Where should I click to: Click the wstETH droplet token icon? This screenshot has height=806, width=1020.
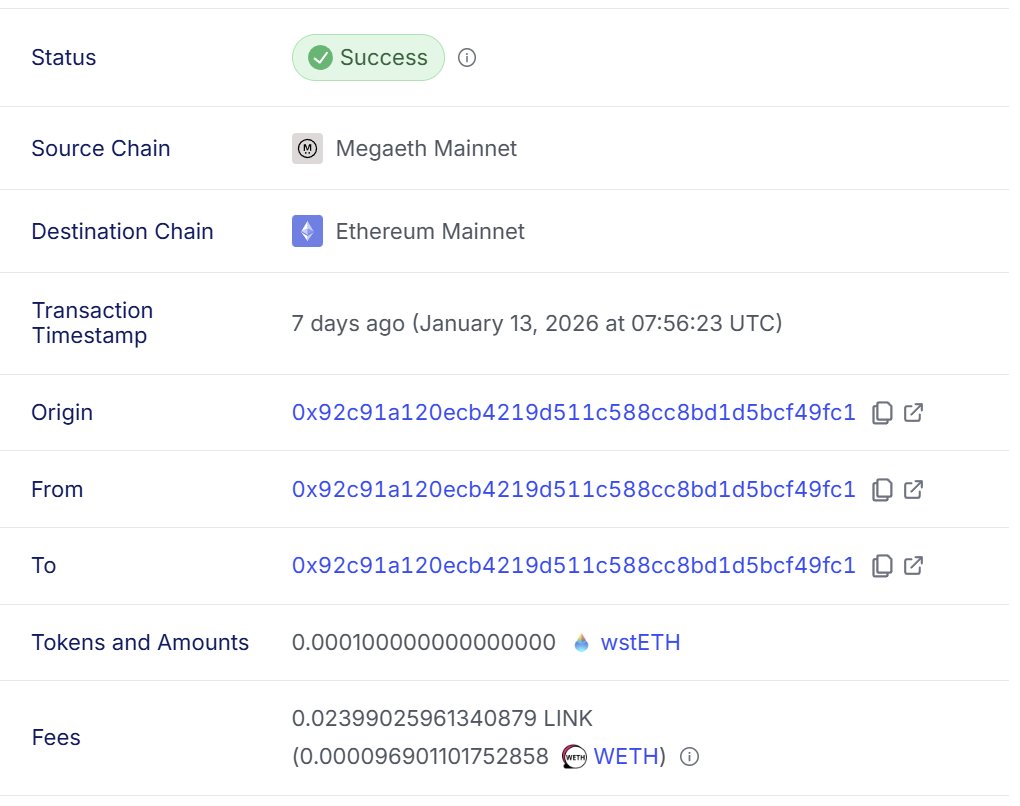click(x=582, y=643)
